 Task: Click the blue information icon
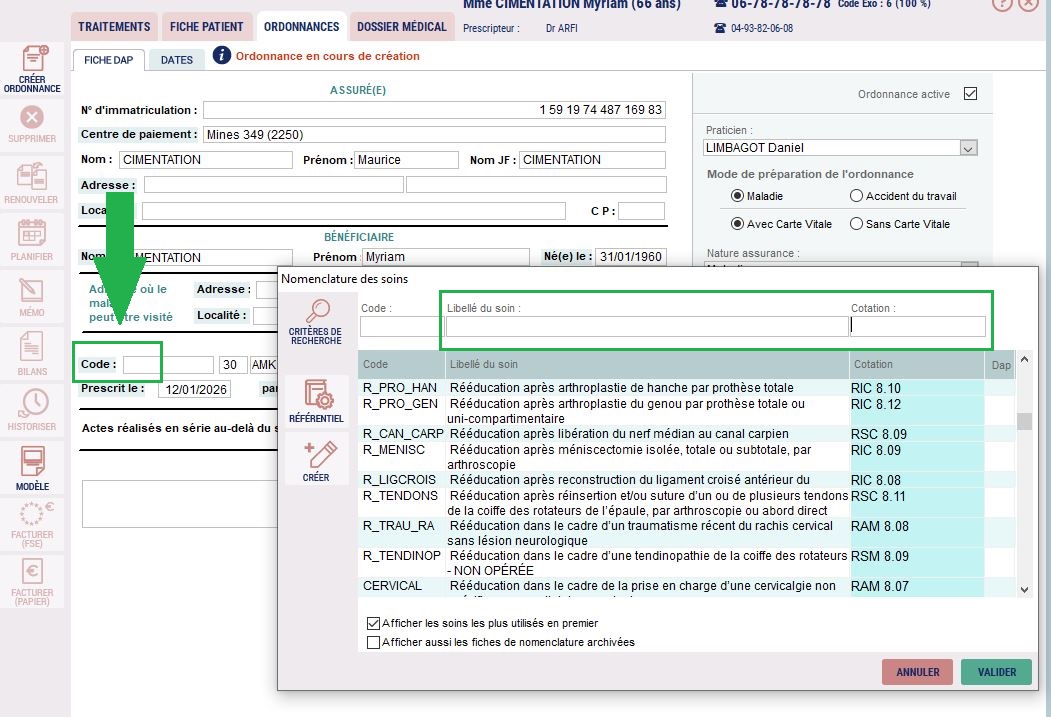(x=221, y=55)
